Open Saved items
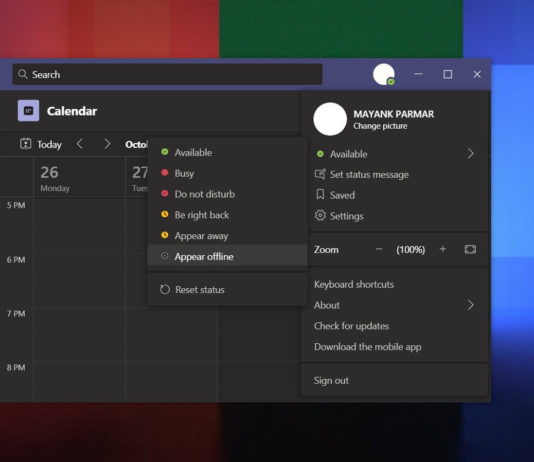 (395, 195)
